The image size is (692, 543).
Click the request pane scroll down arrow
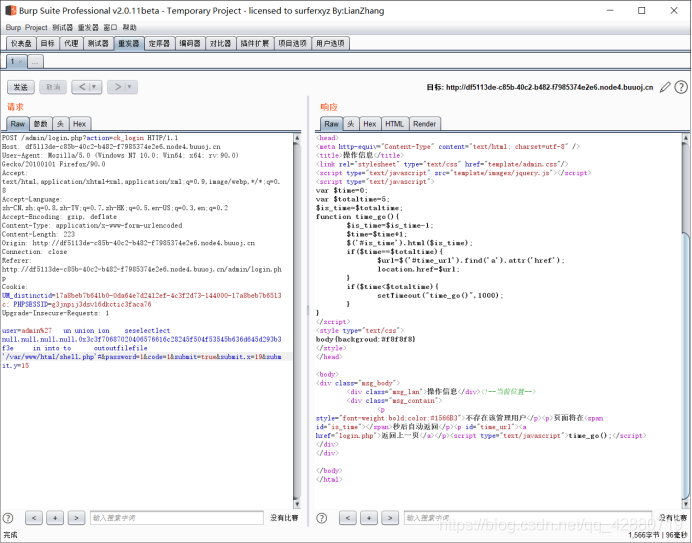[297, 504]
